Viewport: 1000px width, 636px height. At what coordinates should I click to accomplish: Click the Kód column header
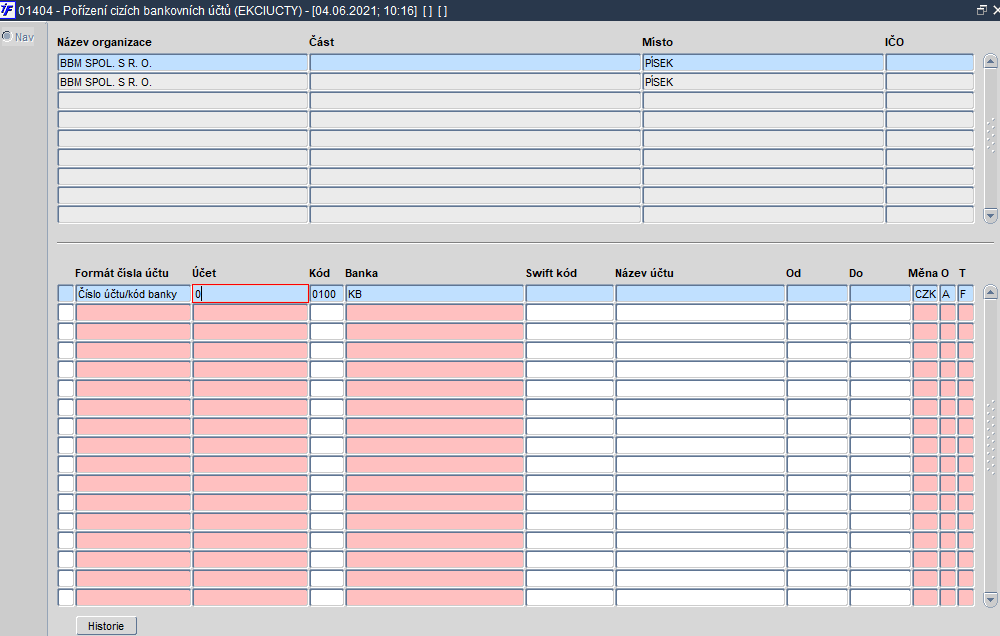click(x=320, y=273)
